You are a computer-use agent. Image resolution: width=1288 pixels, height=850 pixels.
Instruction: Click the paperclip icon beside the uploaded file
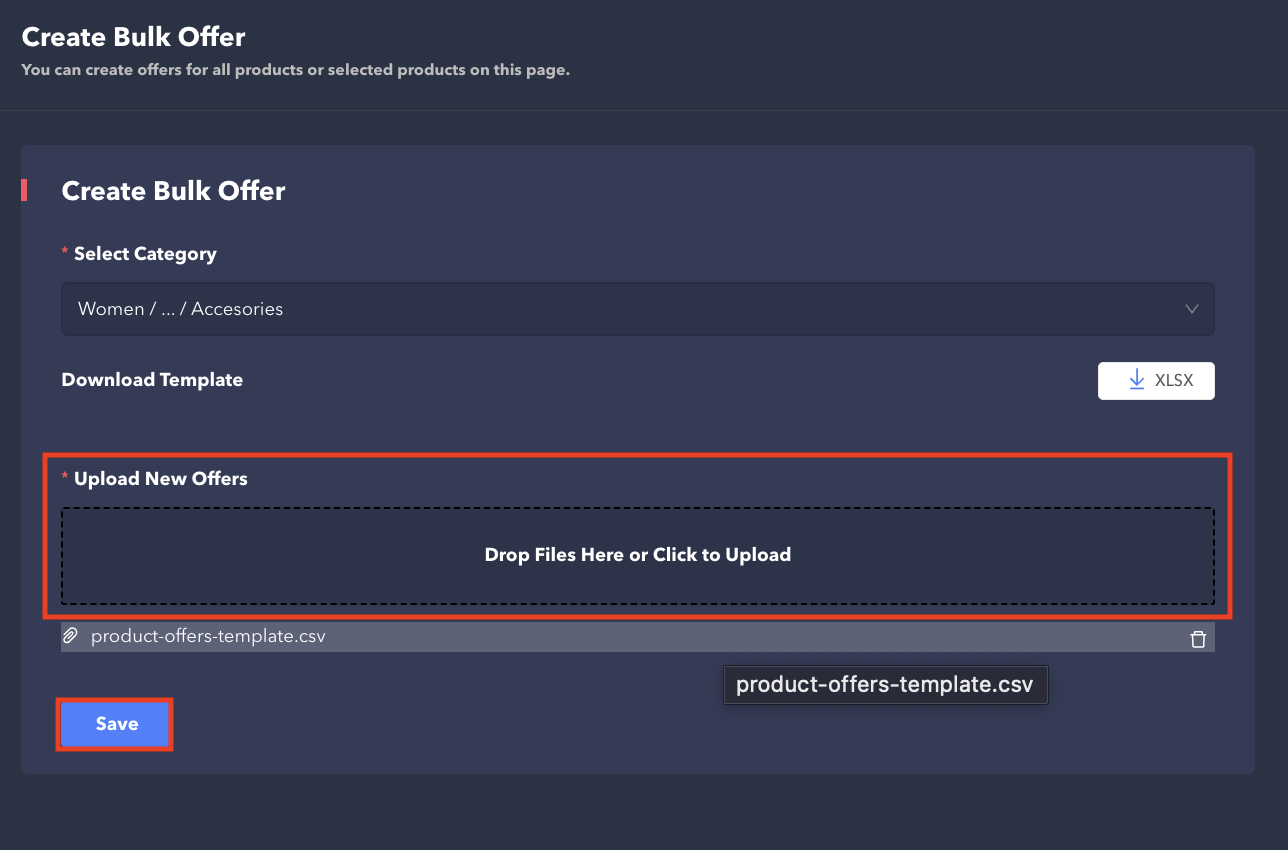coord(70,636)
